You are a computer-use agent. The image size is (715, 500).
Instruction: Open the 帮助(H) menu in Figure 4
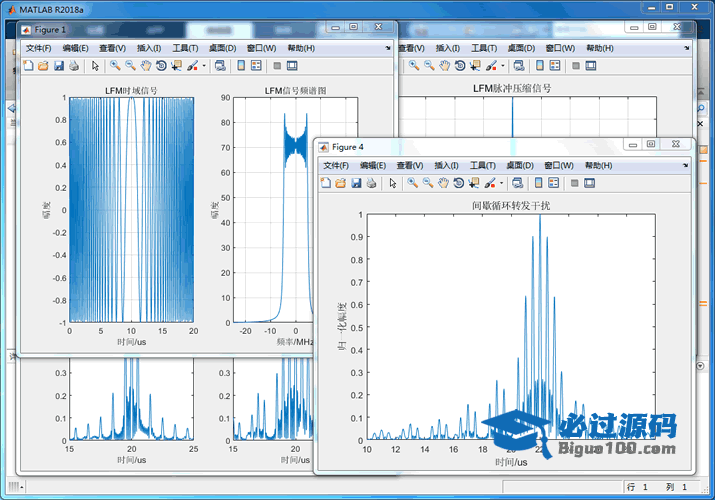599,165
